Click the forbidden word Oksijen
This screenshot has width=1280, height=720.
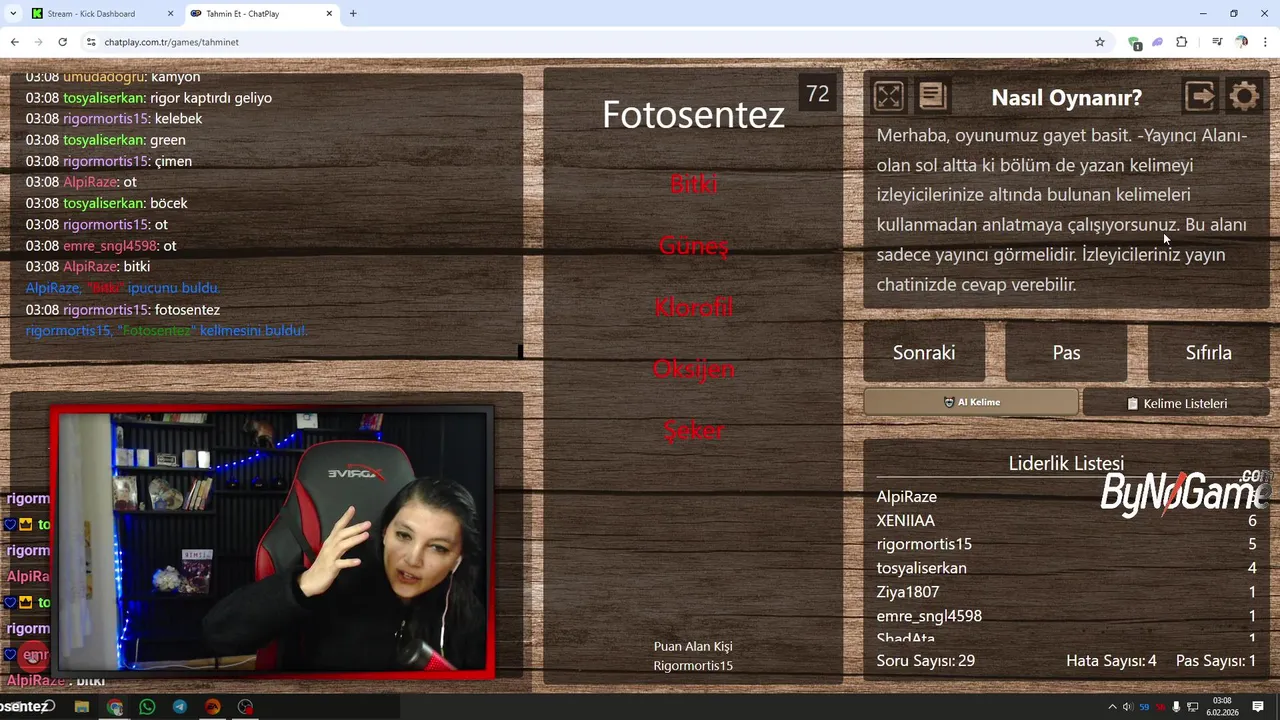(x=693, y=369)
